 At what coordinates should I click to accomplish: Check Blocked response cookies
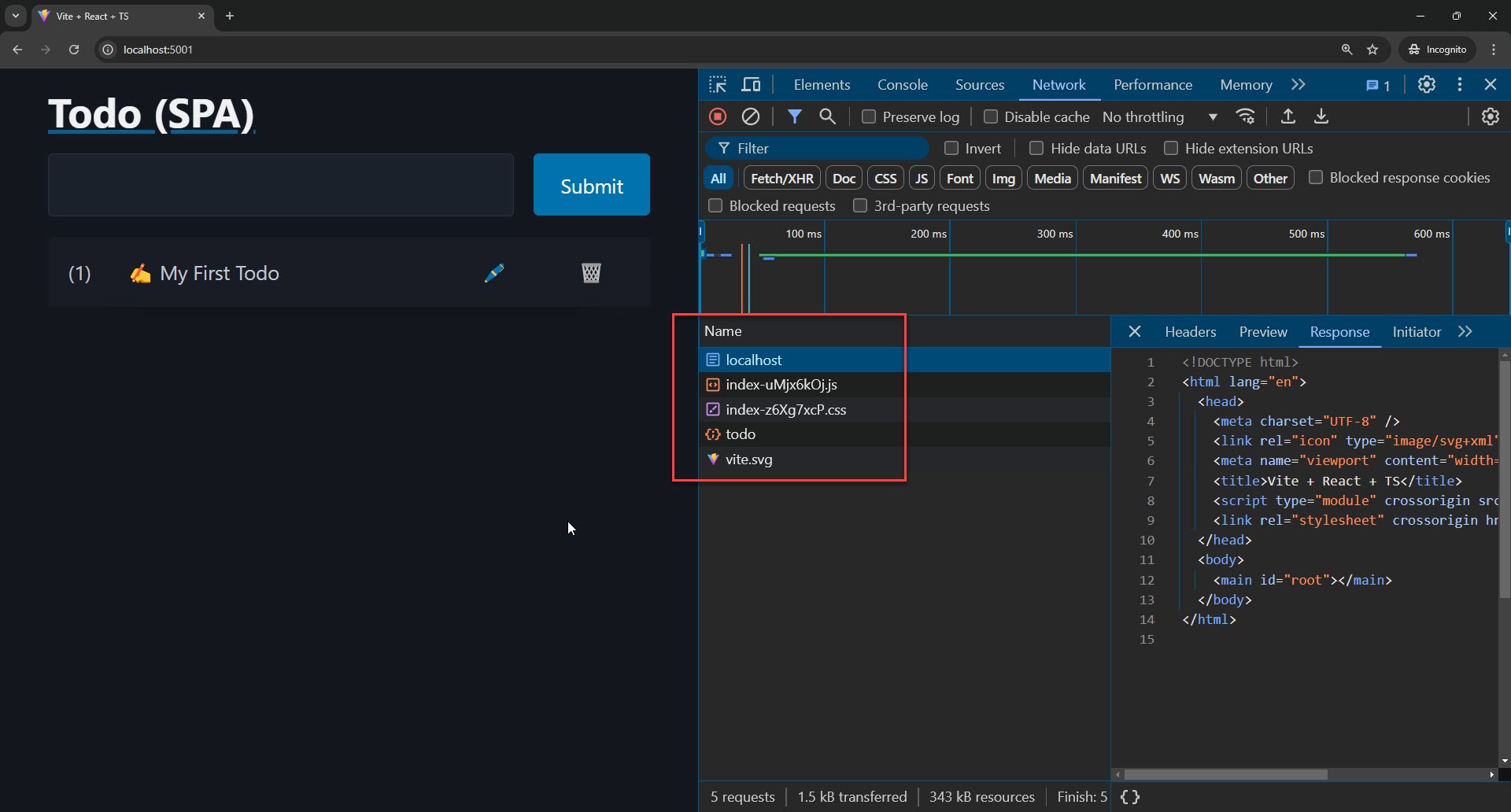[1315, 177]
